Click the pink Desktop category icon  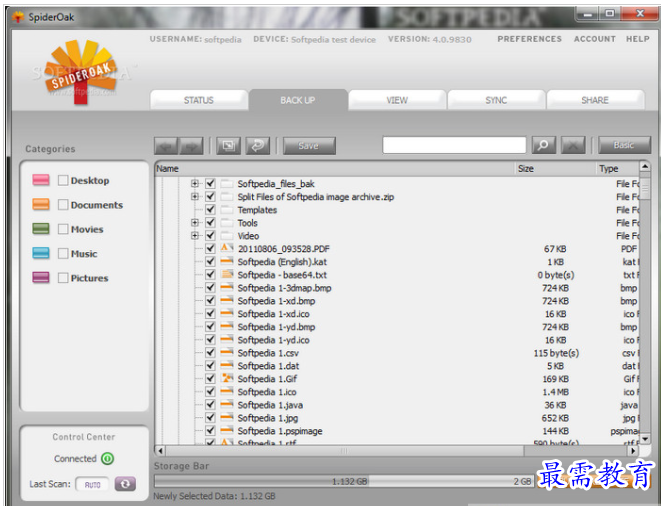point(41,181)
